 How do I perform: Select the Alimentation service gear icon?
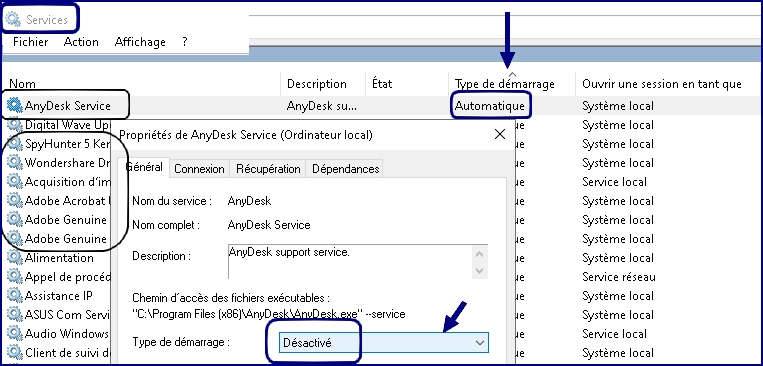(15, 257)
